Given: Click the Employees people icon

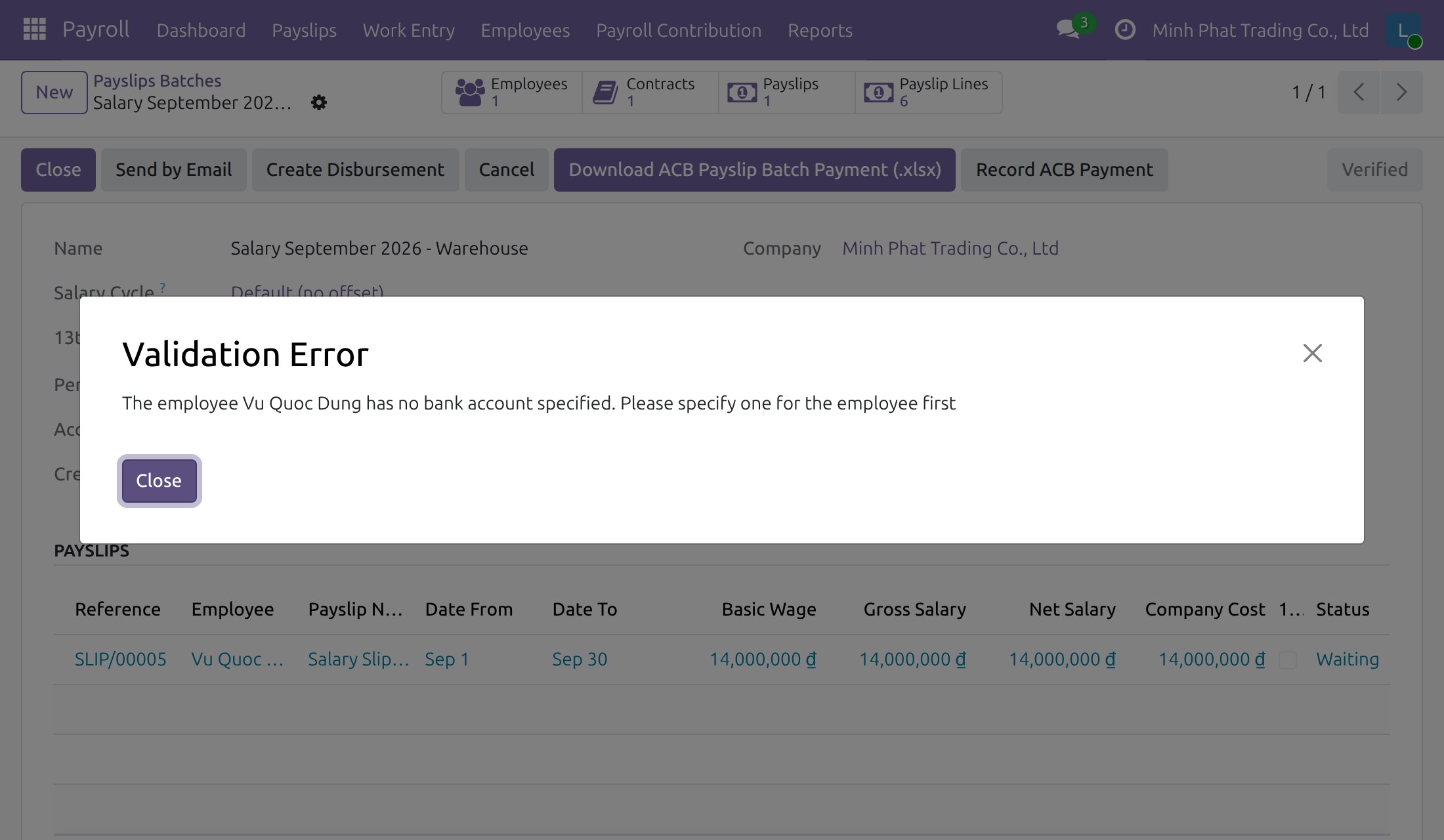Looking at the screenshot, I should 470,93.
